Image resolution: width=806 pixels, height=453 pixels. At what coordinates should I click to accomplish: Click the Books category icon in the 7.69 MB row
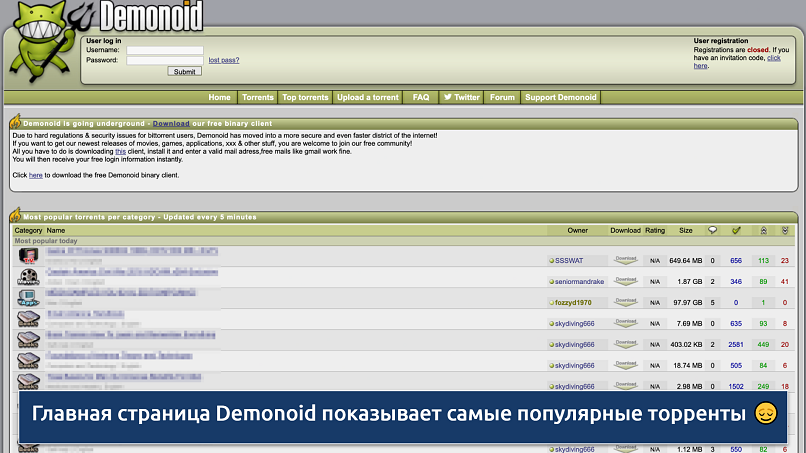(x=28, y=320)
